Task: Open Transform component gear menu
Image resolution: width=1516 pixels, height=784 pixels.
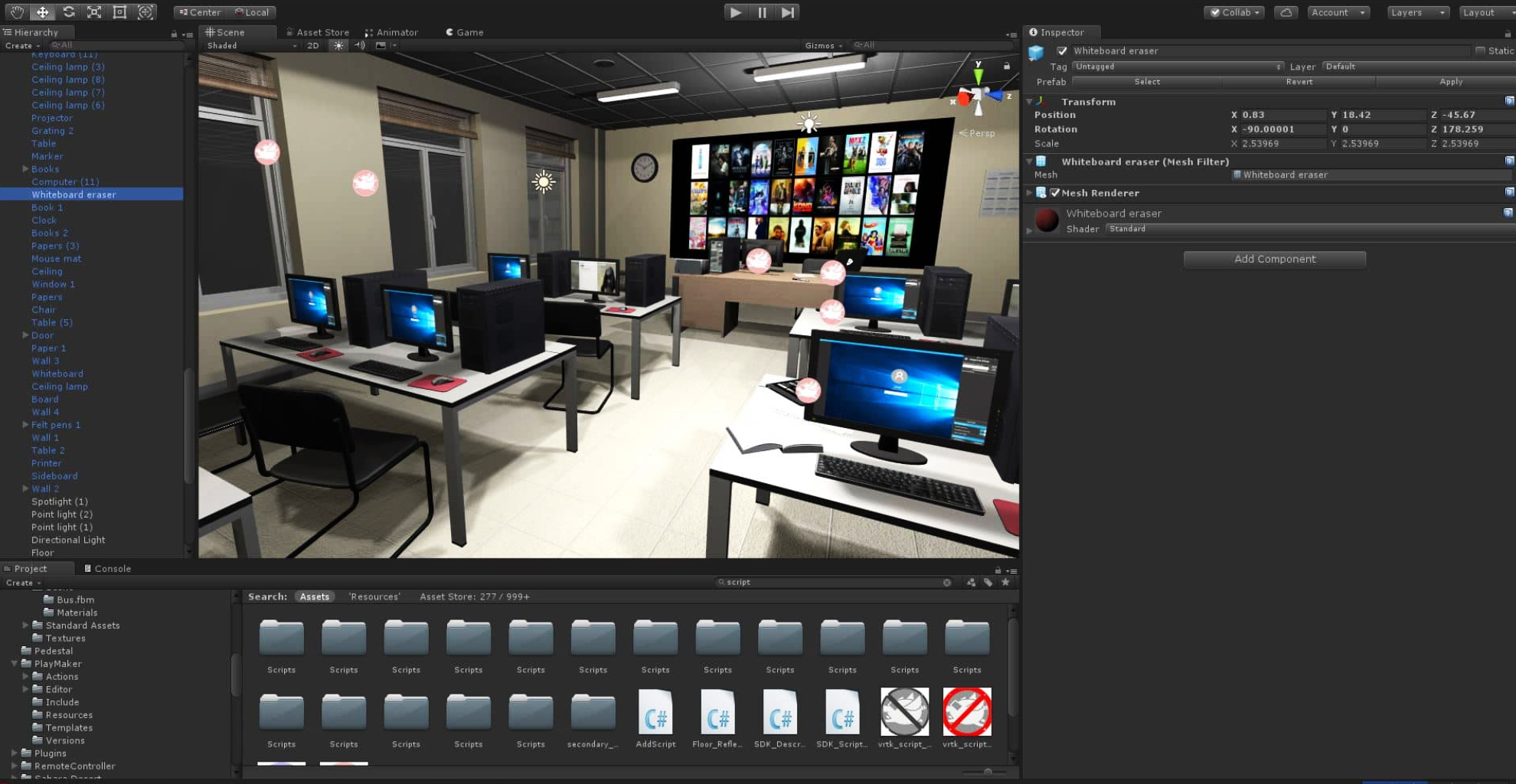Action: [1509, 101]
